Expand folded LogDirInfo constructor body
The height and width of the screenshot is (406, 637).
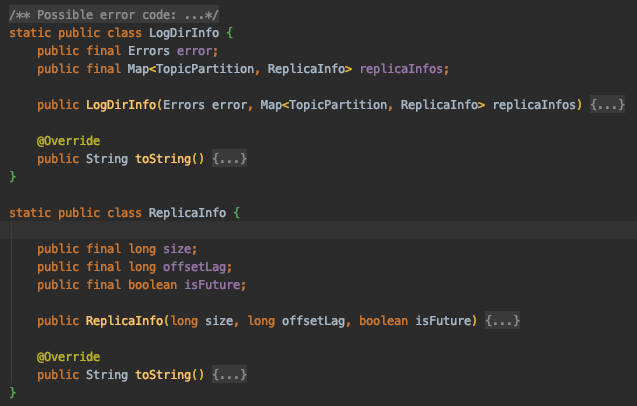[607, 105]
